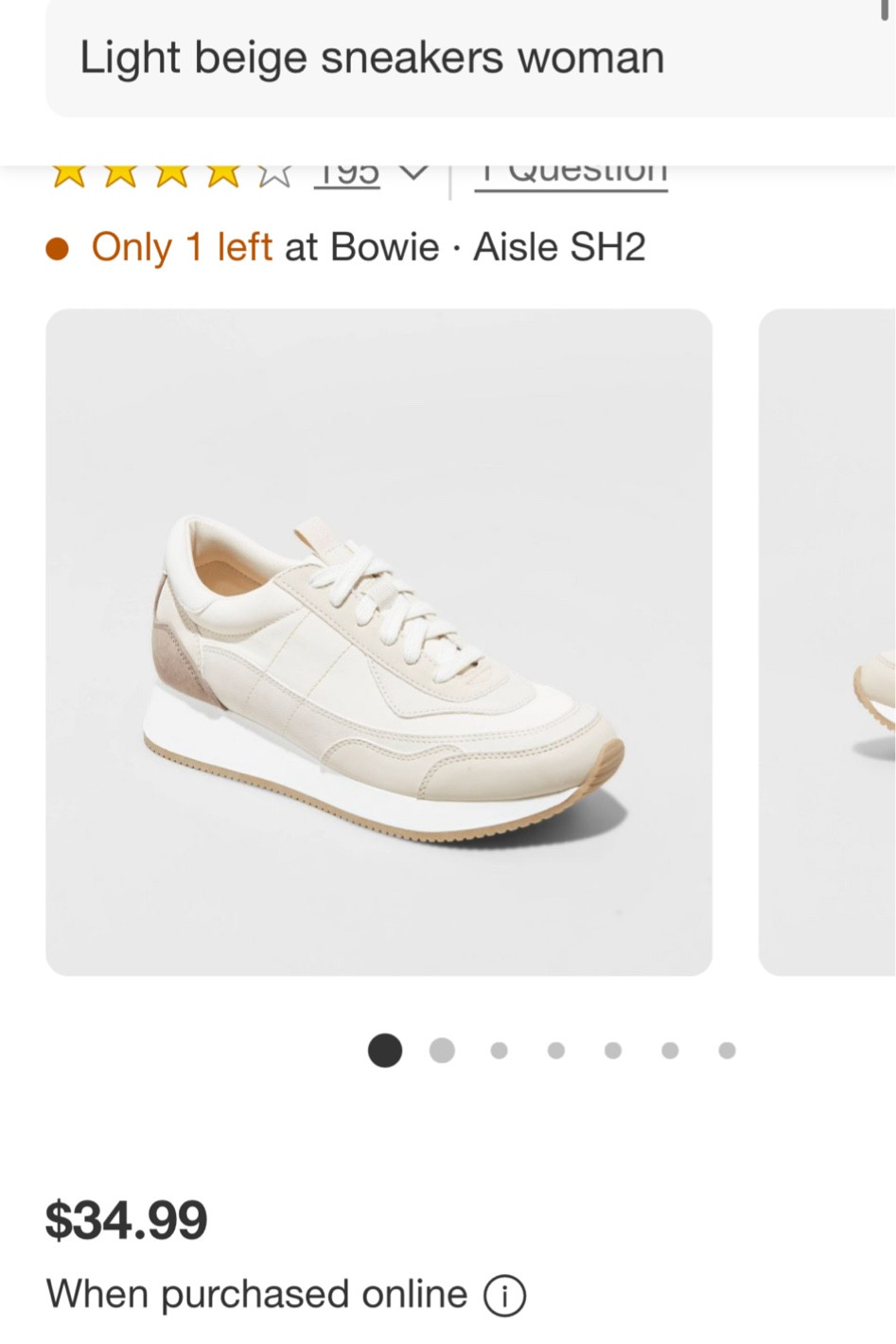Image resolution: width=896 pixels, height=1344 pixels.
Task: Open the reviews dropdown chevron next to 195
Action: 414,172
